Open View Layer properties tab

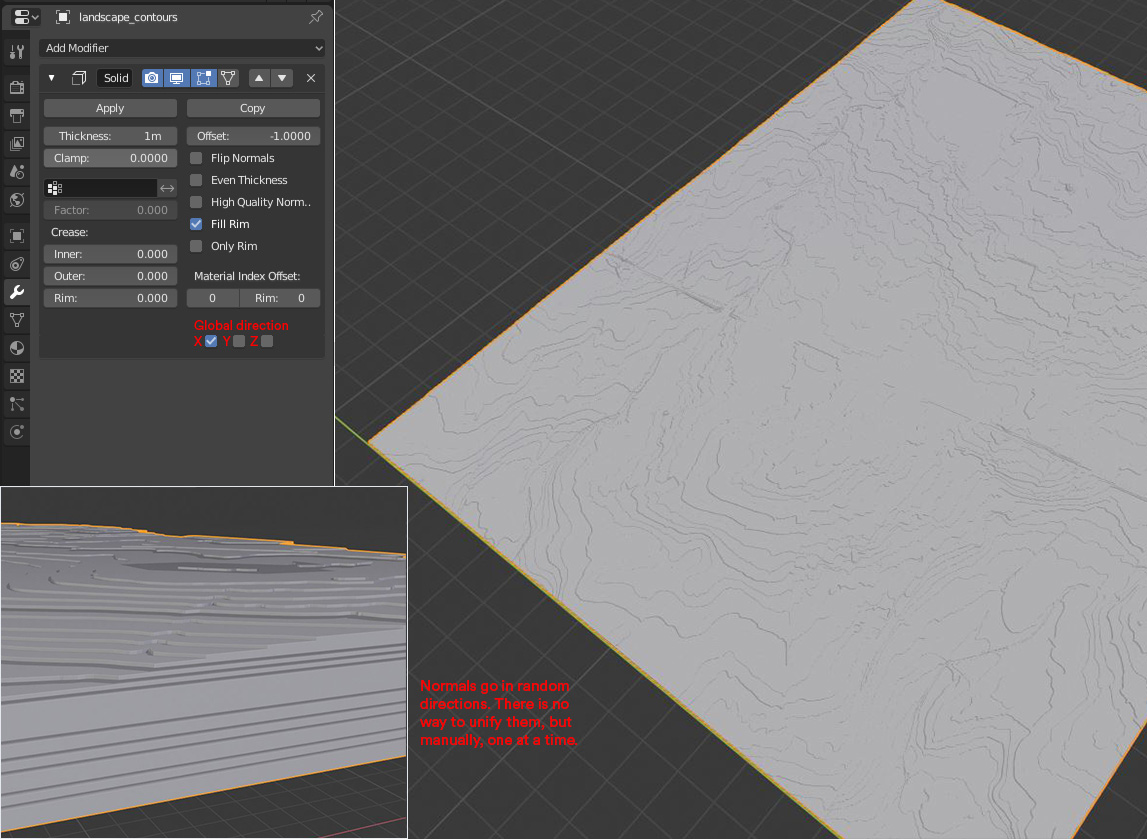(16, 143)
